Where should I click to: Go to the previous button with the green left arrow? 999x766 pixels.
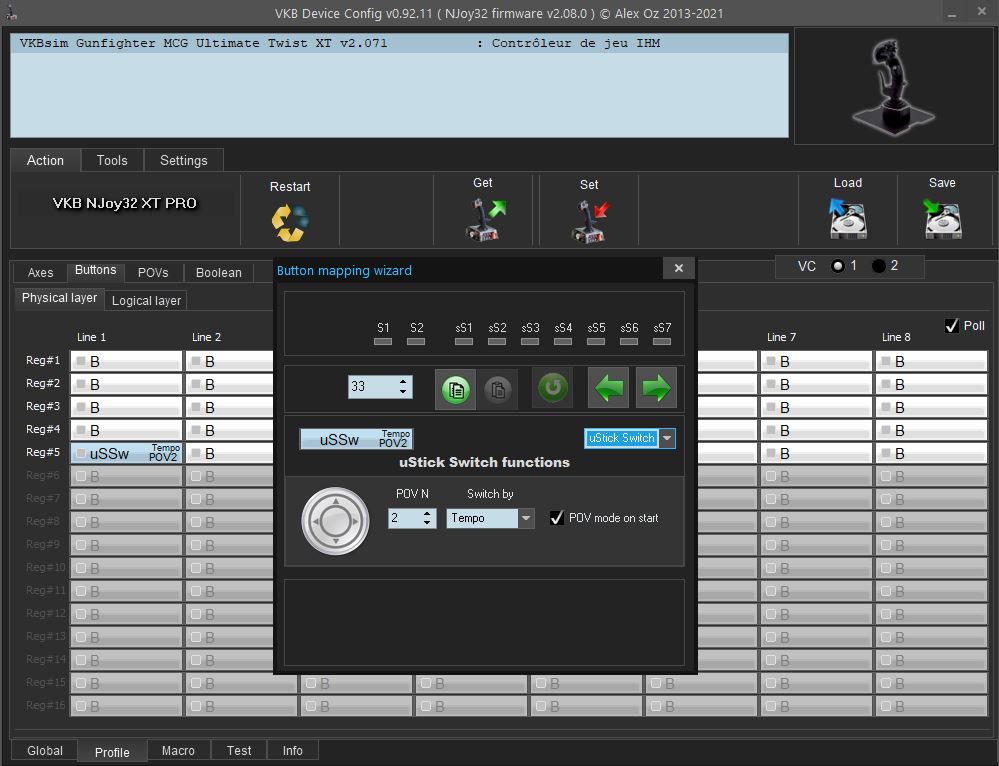pyautogui.click(x=608, y=387)
